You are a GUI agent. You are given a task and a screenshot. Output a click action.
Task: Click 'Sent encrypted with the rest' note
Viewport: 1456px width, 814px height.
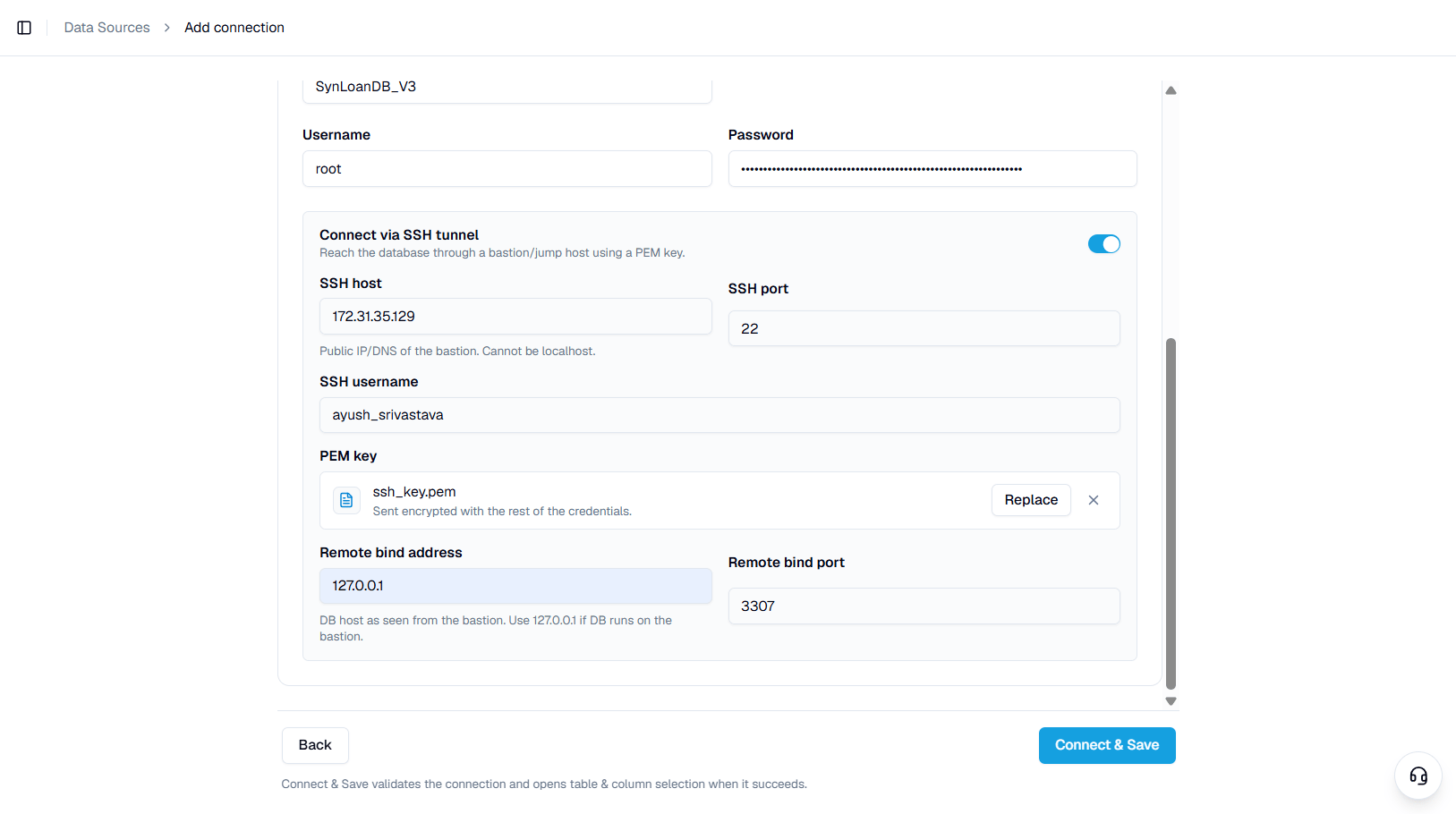coord(502,512)
